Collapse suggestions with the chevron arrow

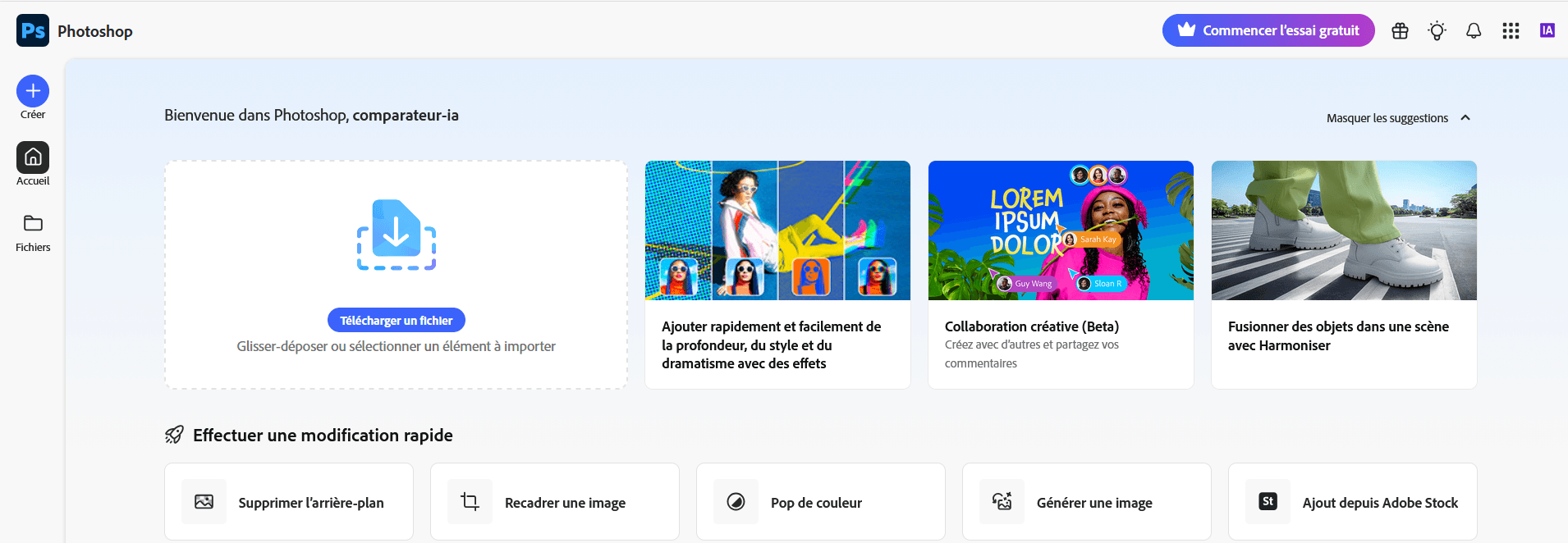point(1465,118)
